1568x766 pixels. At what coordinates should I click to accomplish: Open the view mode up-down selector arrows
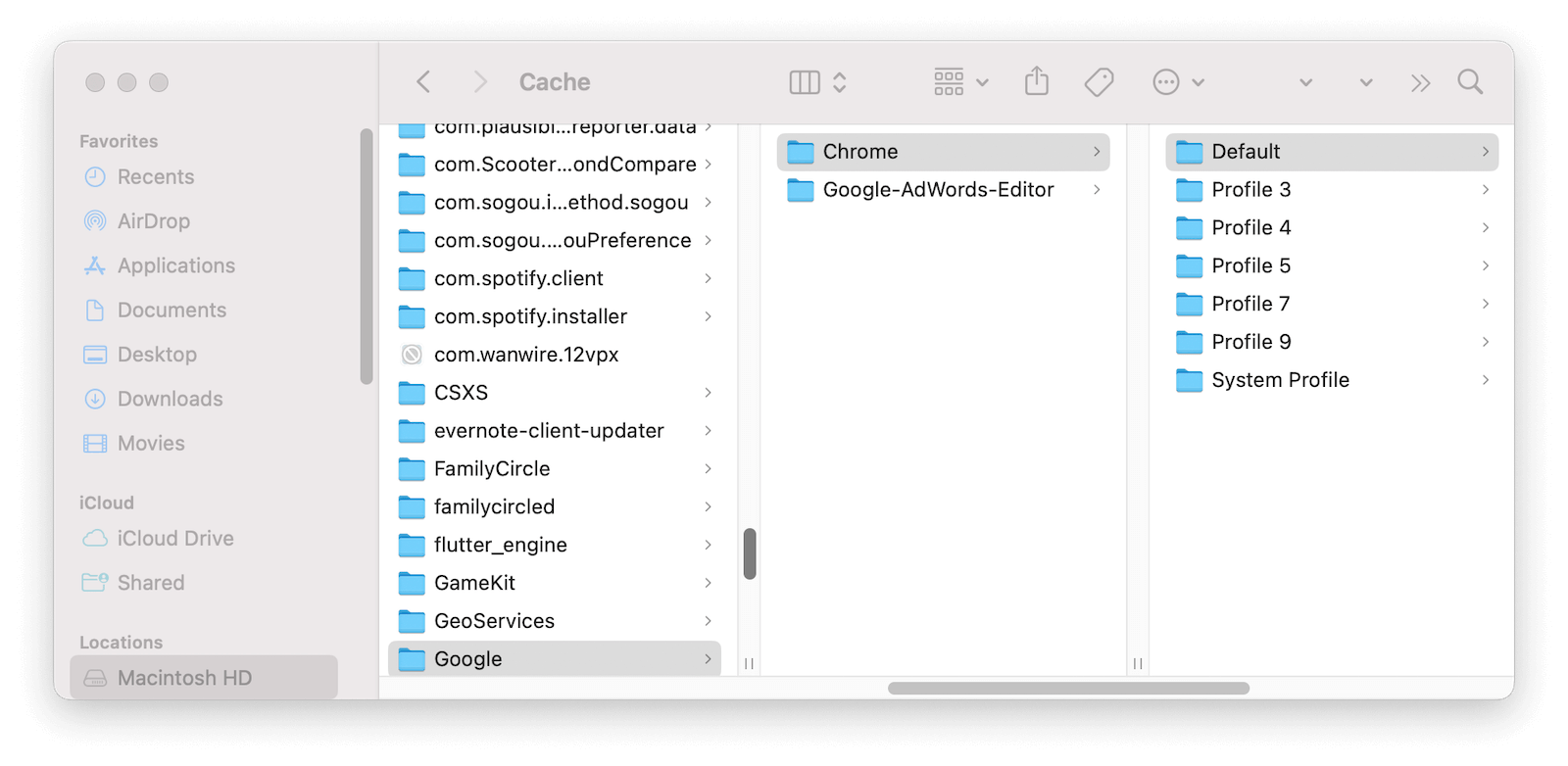pyautogui.click(x=840, y=82)
